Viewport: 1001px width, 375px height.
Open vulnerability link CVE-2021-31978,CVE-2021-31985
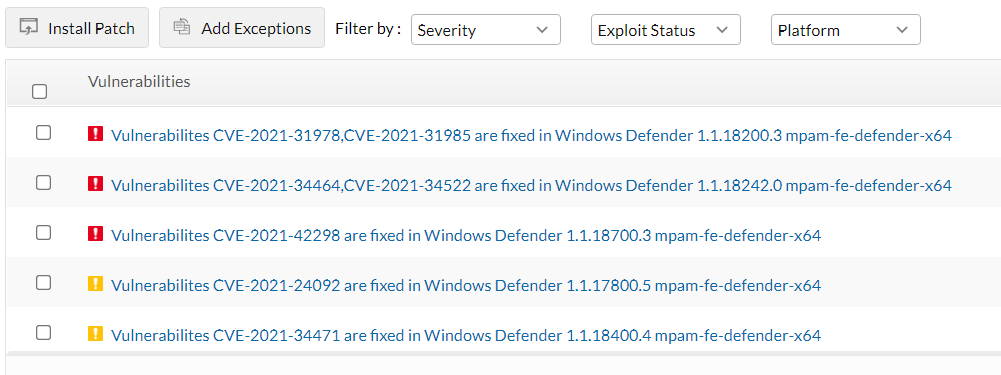(x=531, y=135)
